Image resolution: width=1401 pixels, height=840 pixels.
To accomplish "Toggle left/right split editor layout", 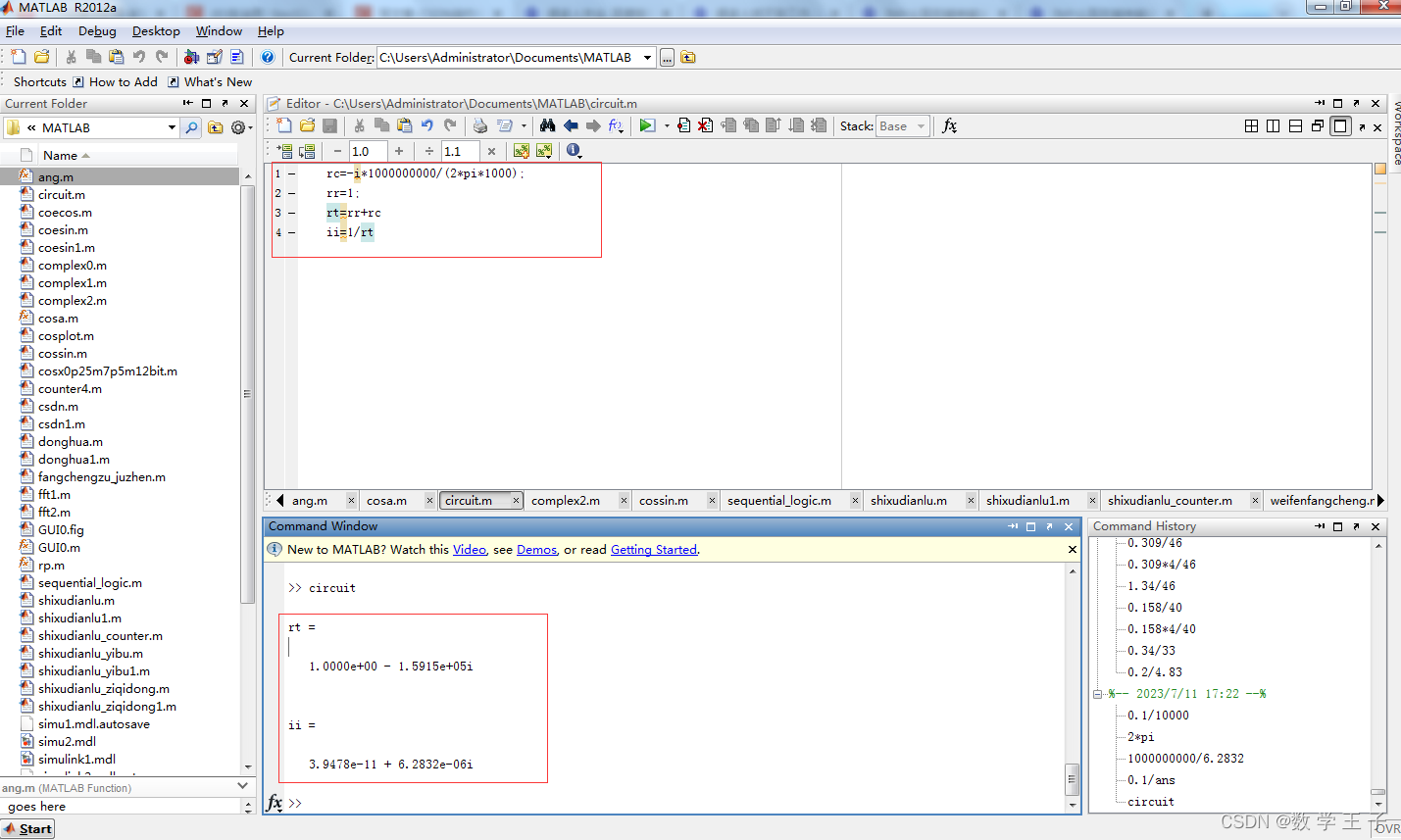I will [x=1273, y=125].
